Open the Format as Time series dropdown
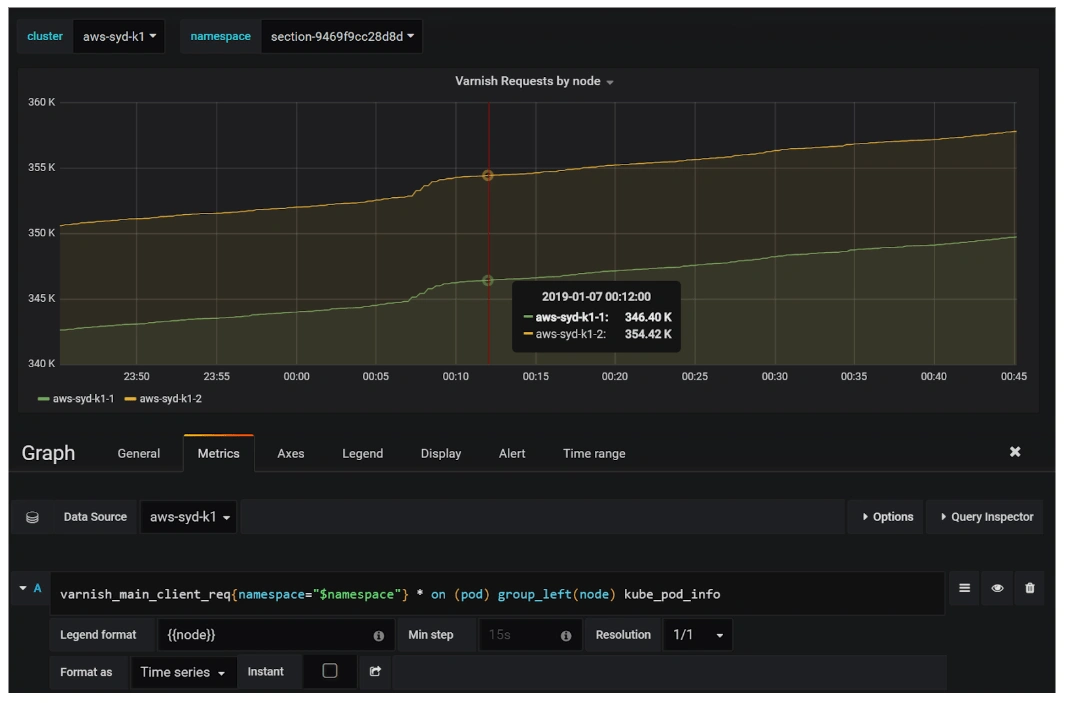This screenshot has width=1065, height=703. (x=183, y=672)
